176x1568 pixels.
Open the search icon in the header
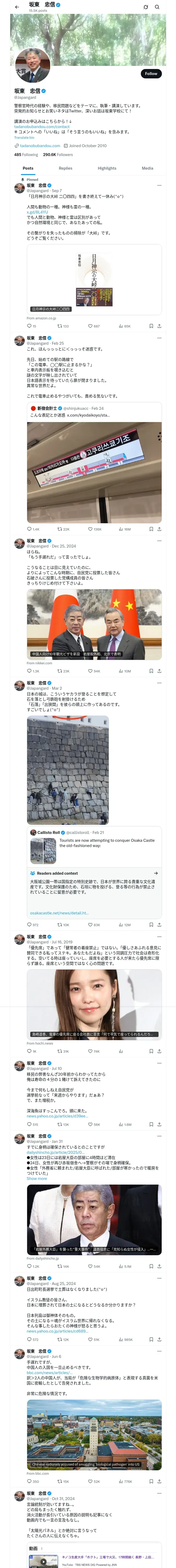point(157,7)
